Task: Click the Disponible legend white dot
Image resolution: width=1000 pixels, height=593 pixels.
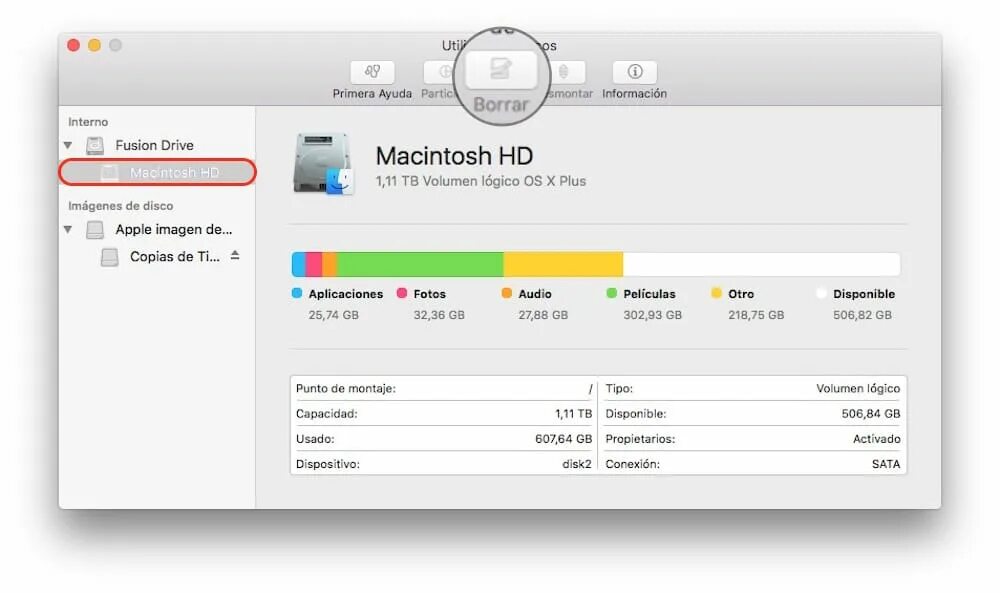Action: [821, 293]
